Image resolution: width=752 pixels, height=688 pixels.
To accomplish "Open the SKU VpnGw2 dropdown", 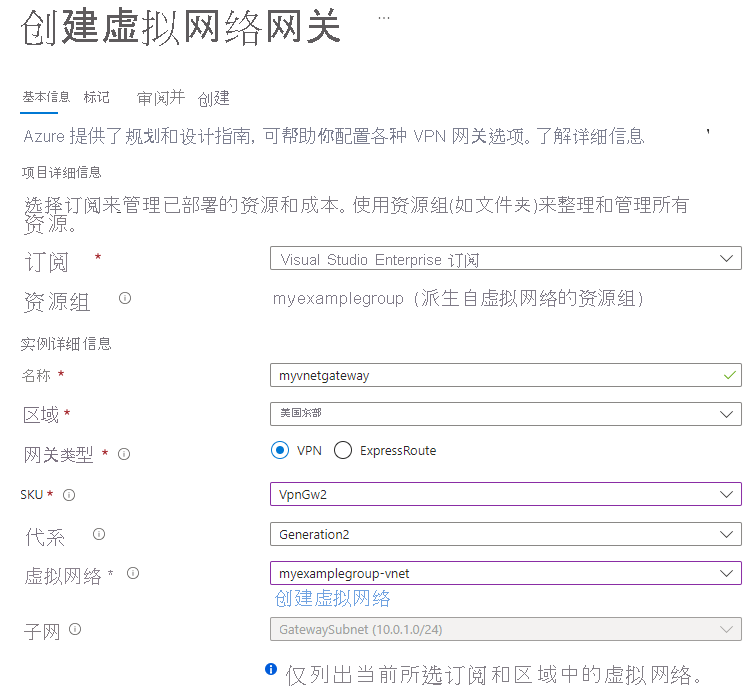I will tap(505, 494).
